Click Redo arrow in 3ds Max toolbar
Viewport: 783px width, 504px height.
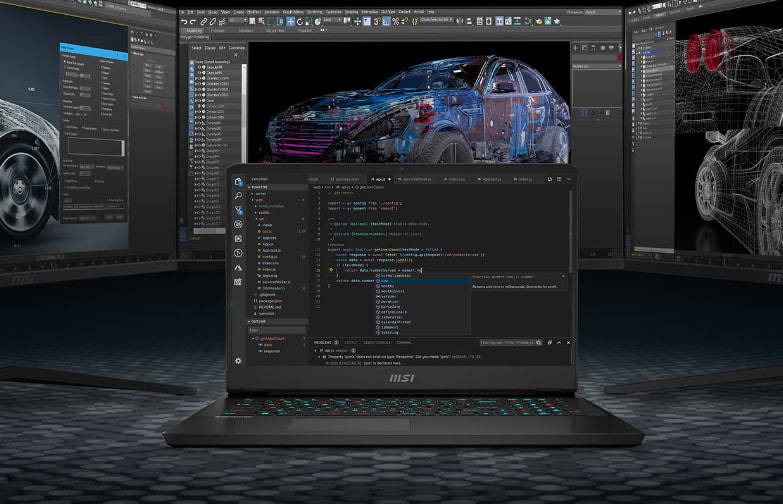coord(192,21)
